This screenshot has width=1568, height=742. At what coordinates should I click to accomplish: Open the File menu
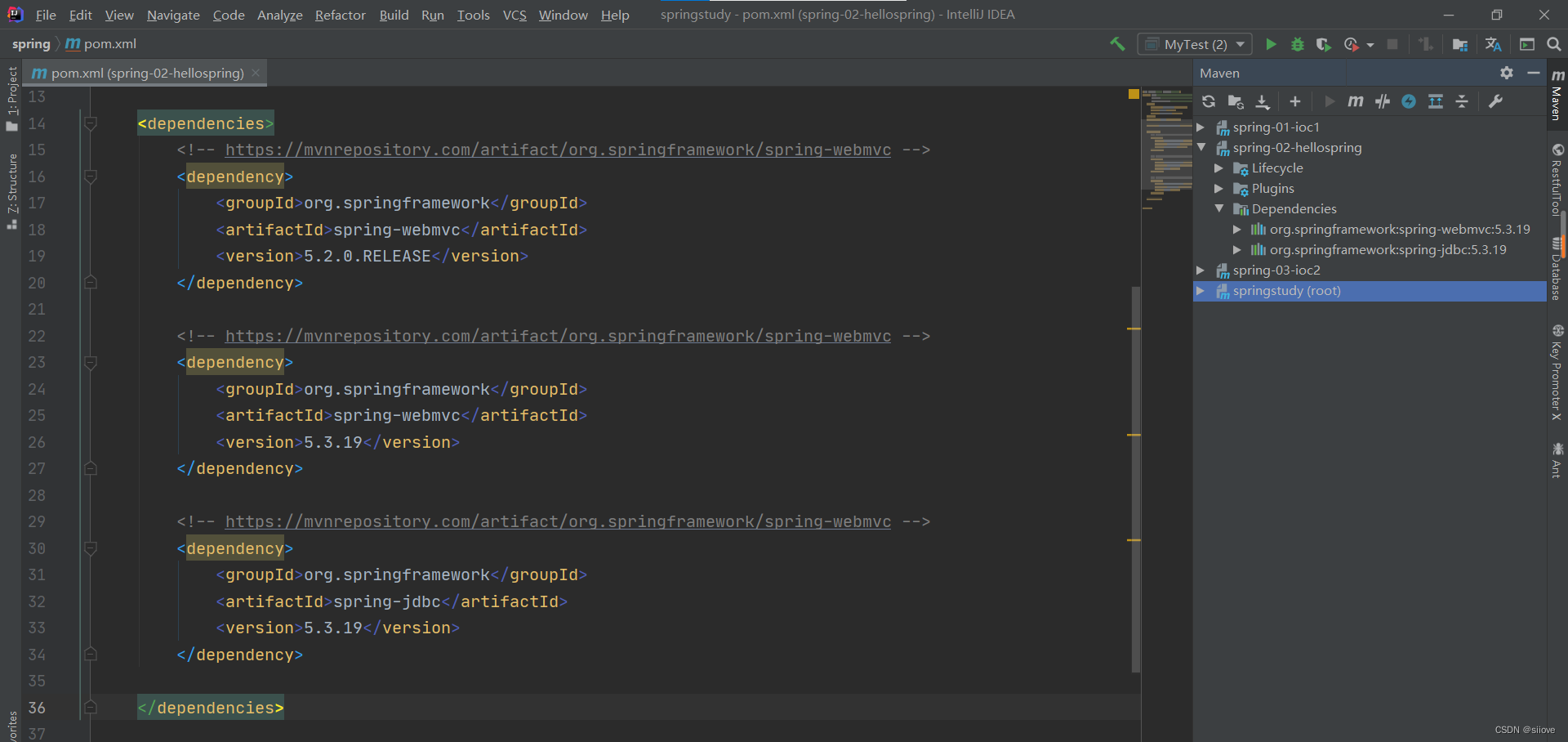pos(46,15)
